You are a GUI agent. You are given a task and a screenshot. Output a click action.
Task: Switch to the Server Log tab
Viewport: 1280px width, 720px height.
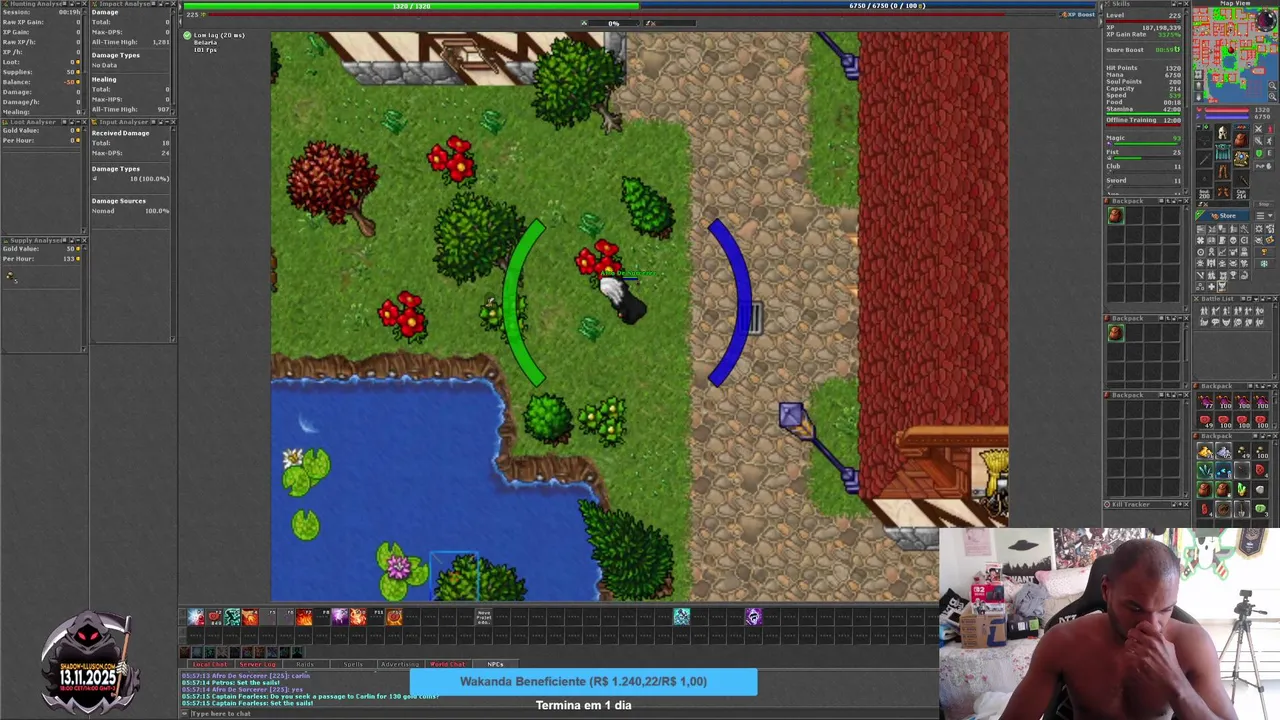(x=258, y=664)
